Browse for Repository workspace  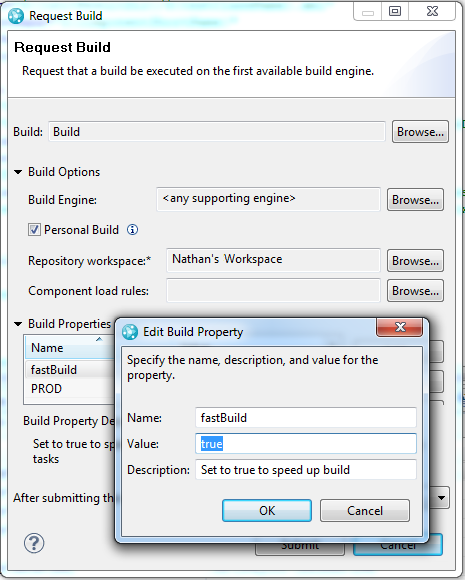415,261
